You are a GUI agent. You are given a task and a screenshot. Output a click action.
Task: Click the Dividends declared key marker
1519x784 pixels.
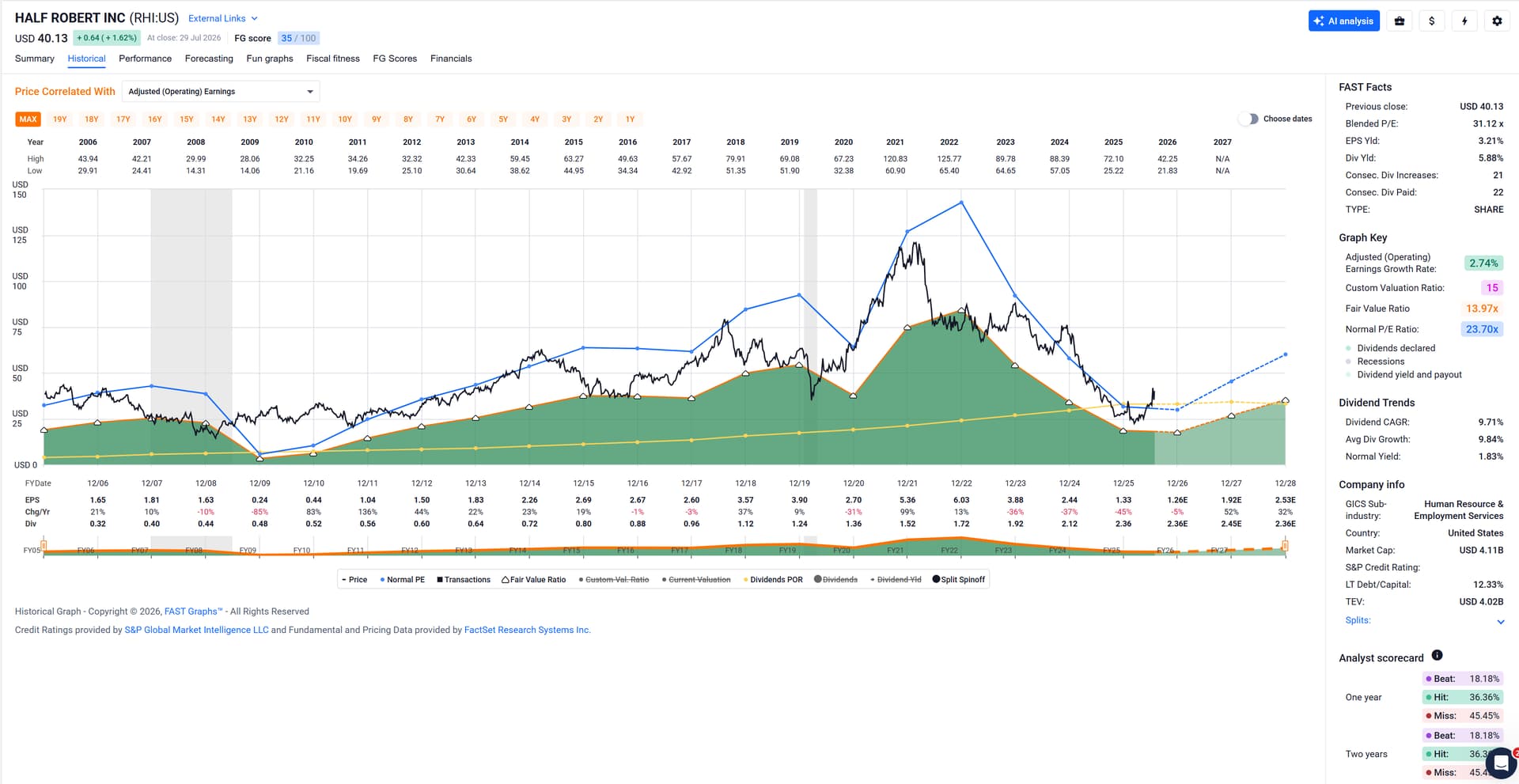coord(1348,349)
